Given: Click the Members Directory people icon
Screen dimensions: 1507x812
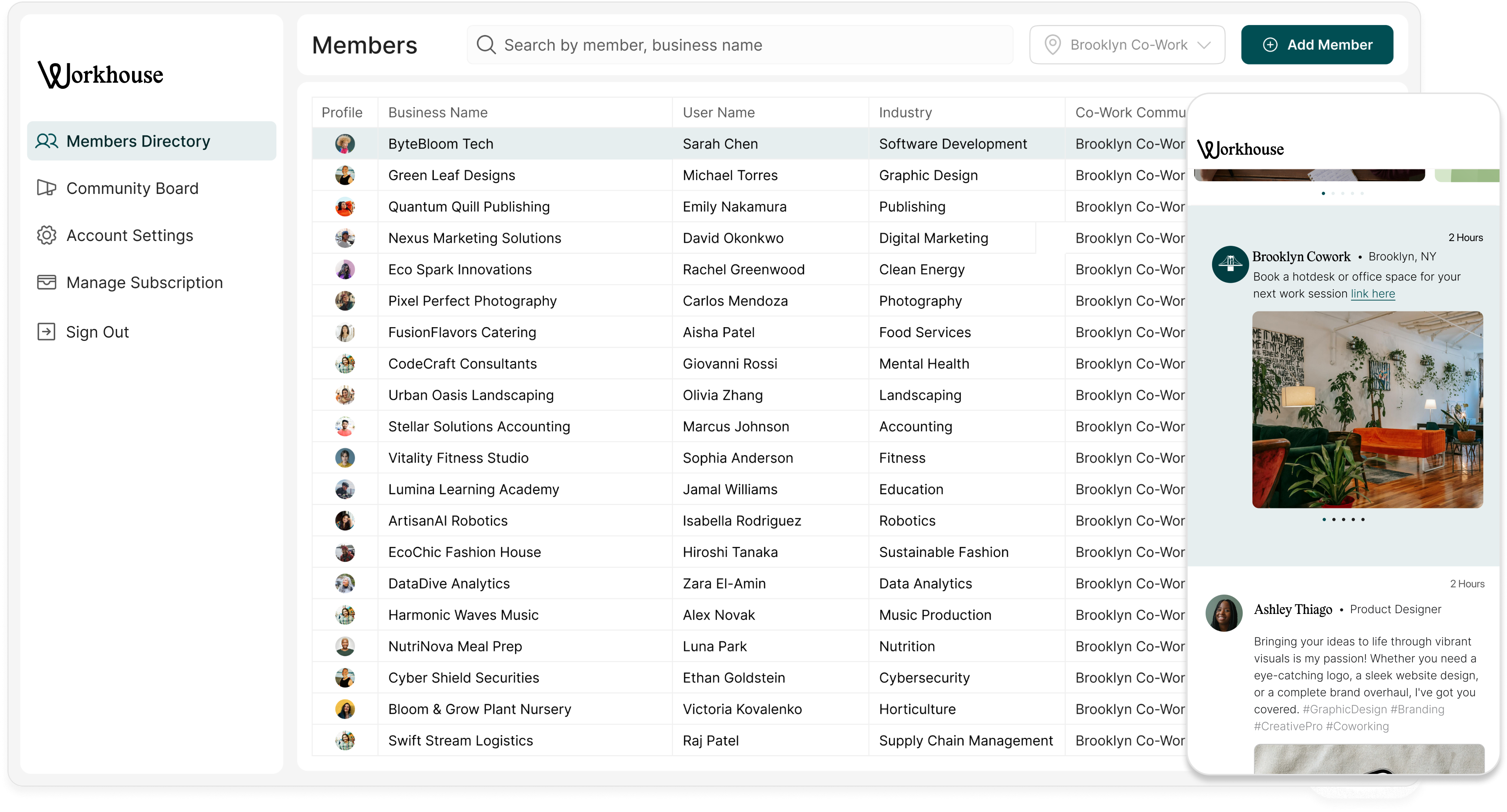Looking at the screenshot, I should tap(47, 141).
